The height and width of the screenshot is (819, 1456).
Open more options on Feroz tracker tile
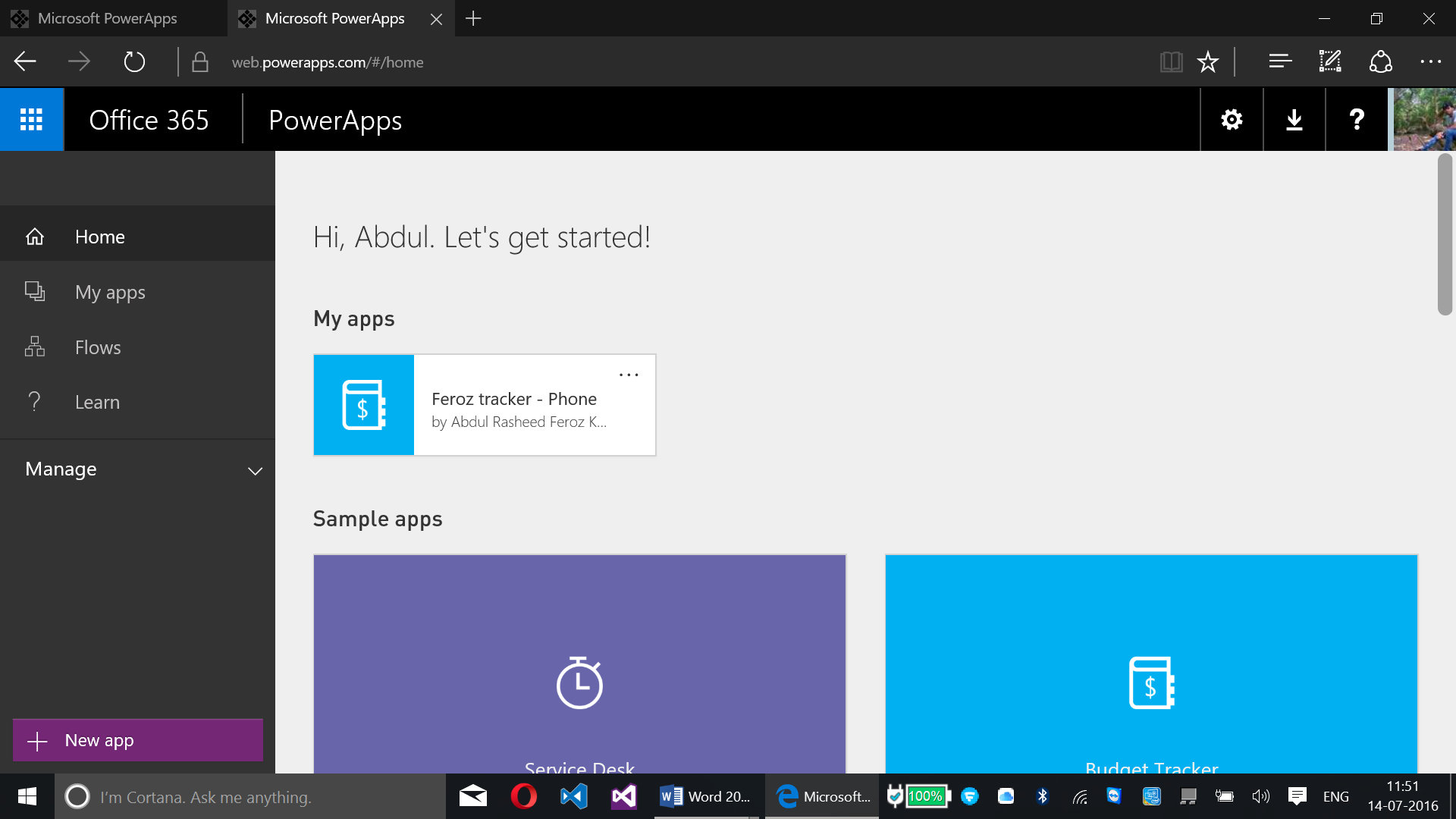[629, 375]
